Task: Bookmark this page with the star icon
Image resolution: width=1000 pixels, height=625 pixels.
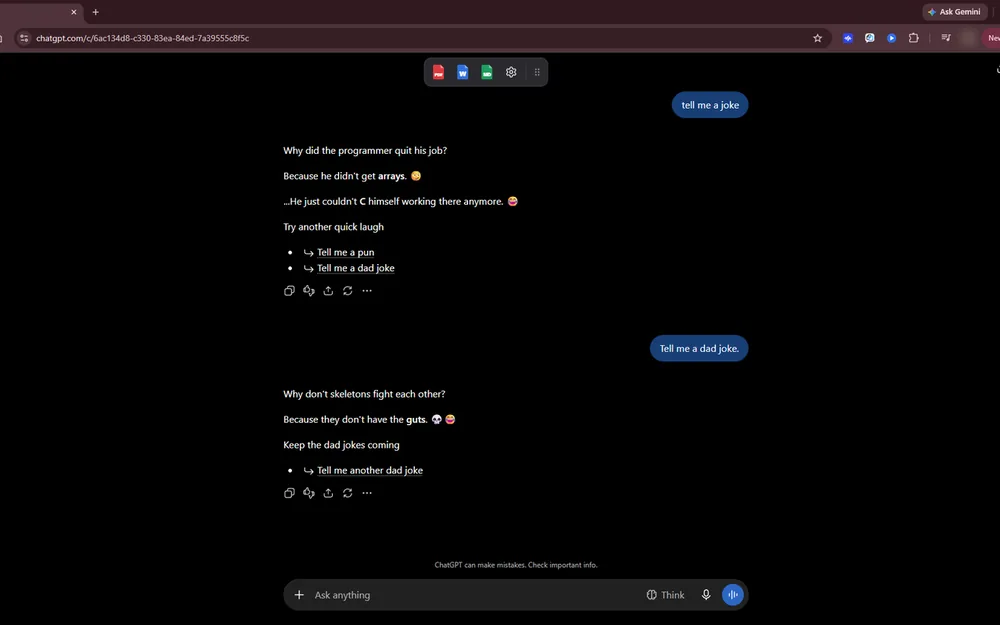Action: pyautogui.click(x=818, y=38)
